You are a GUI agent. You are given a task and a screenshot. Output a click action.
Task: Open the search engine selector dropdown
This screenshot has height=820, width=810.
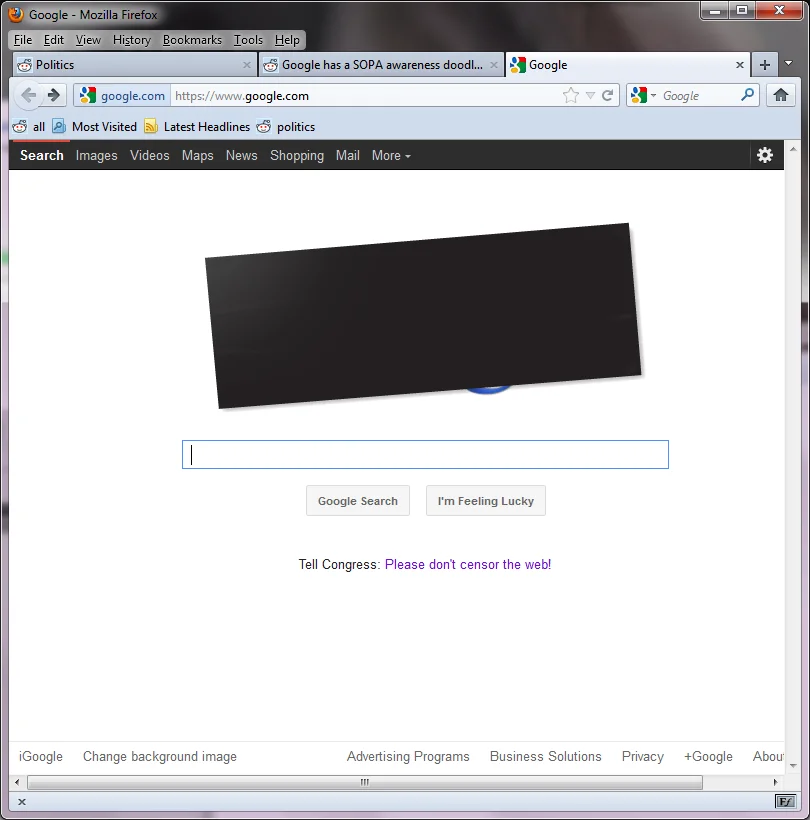tap(643, 95)
